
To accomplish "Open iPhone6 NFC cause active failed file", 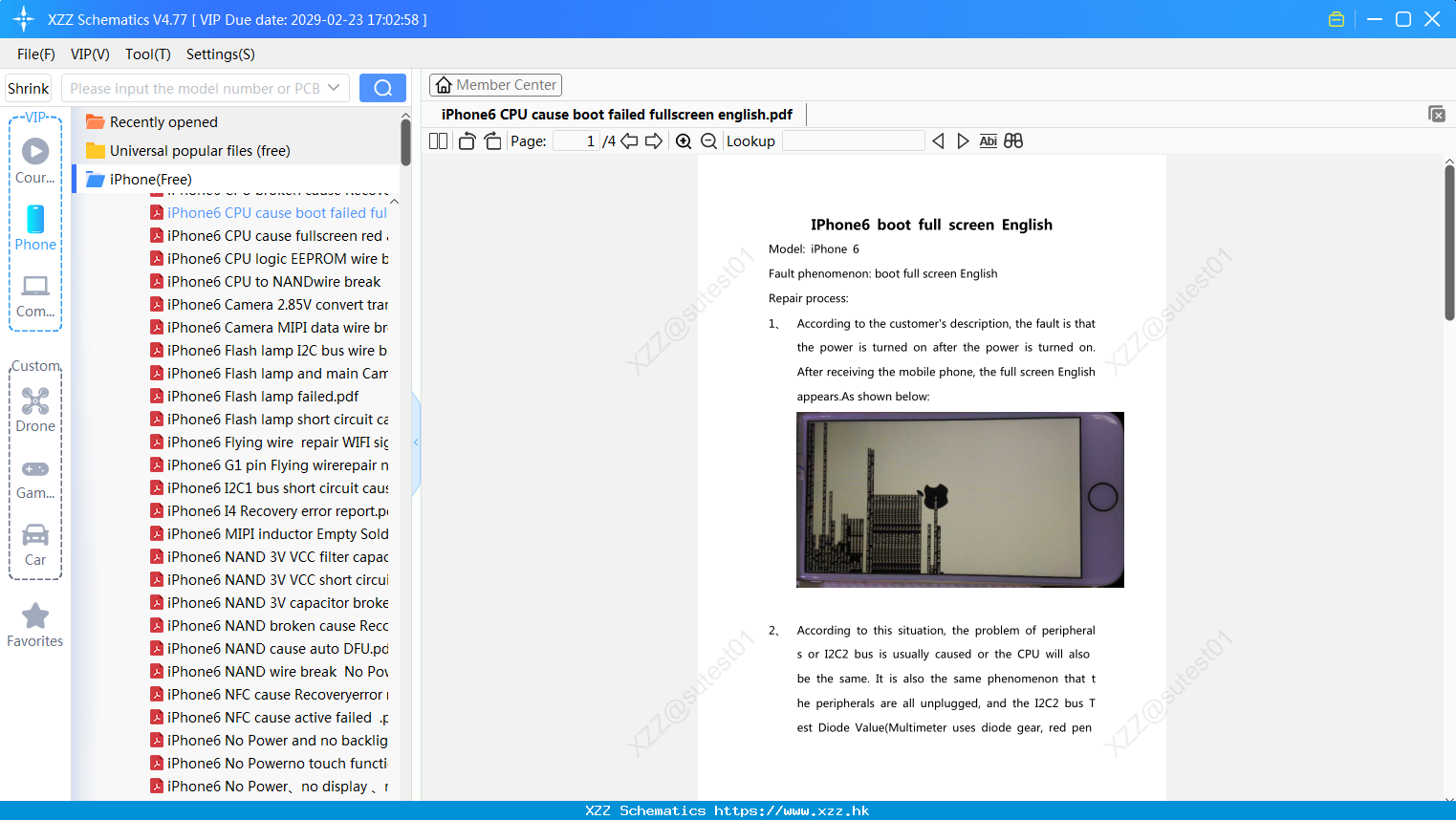I will [270, 718].
